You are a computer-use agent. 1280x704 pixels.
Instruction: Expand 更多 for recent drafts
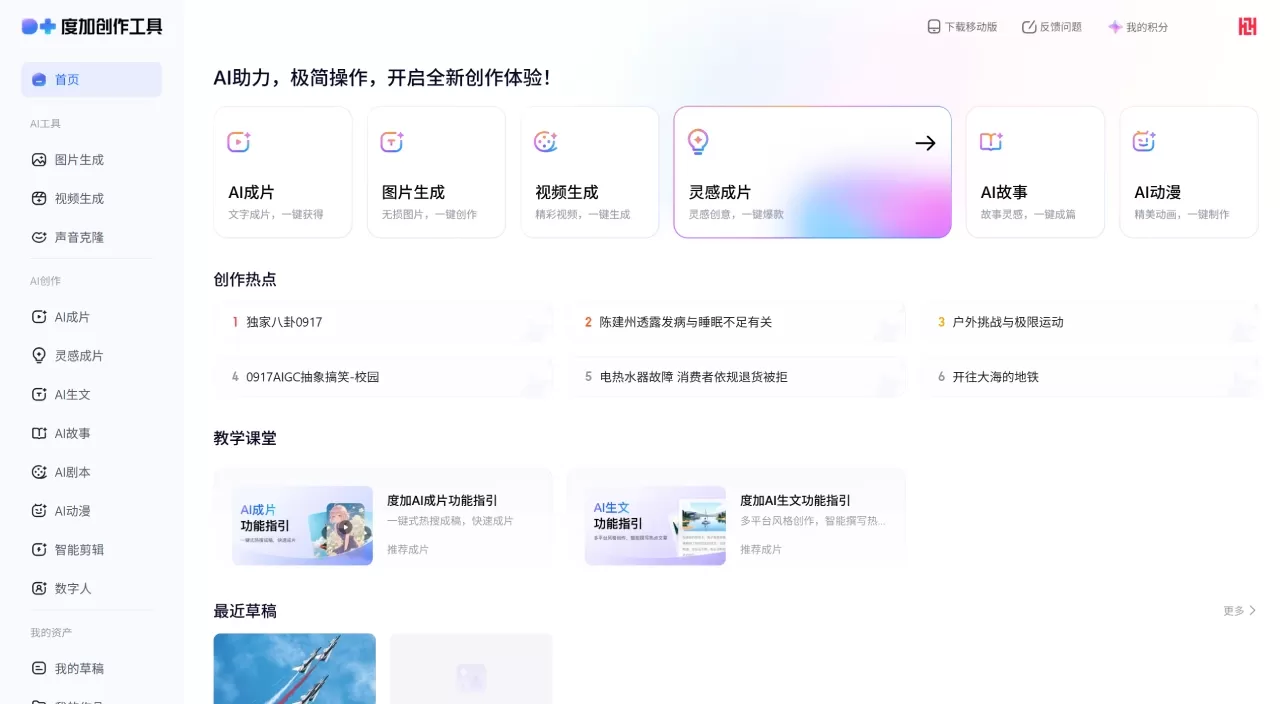pos(1239,610)
